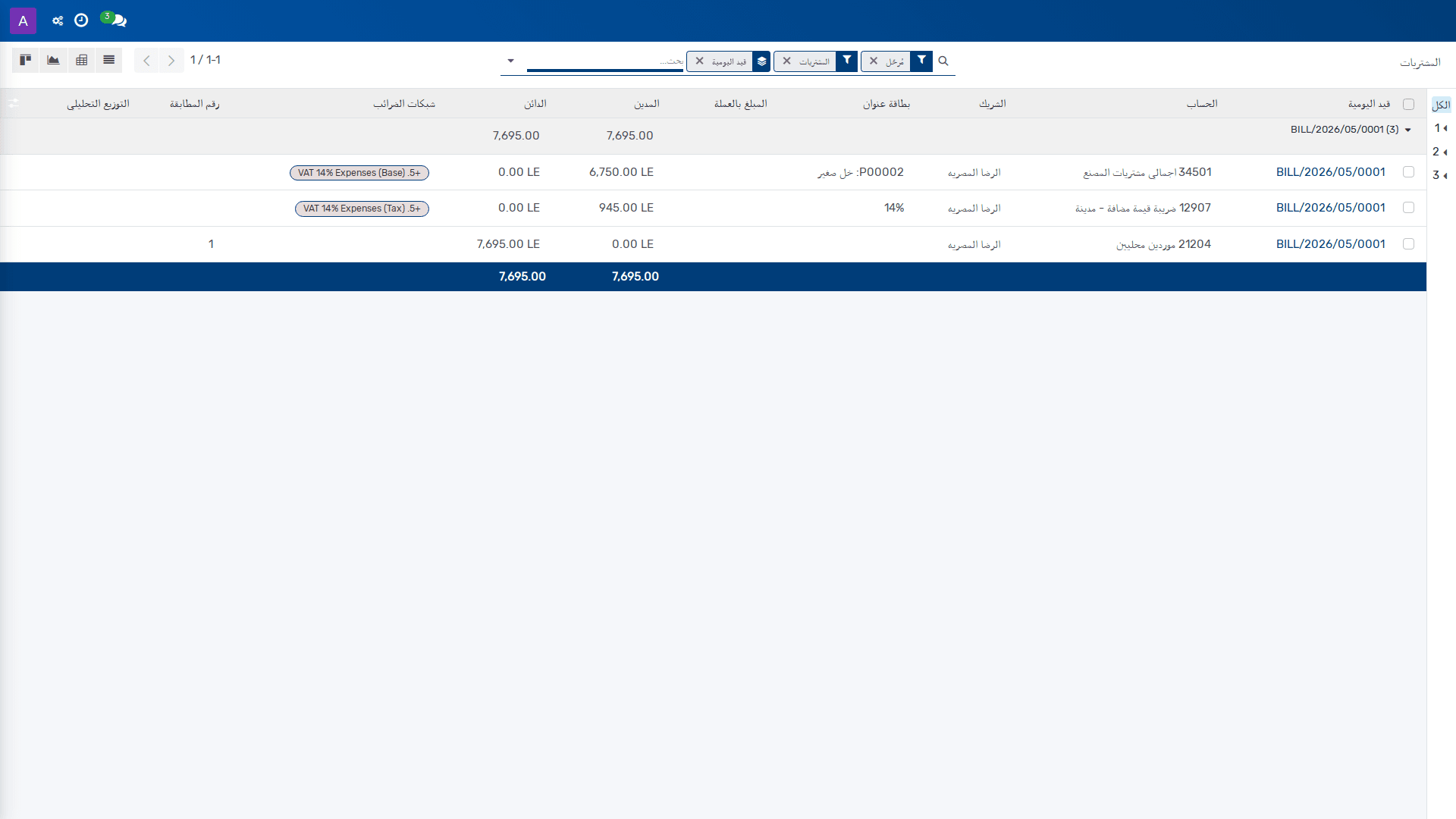Sort by المدين column header
Viewport: 1456px width, 819px height.
pyautogui.click(x=647, y=103)
